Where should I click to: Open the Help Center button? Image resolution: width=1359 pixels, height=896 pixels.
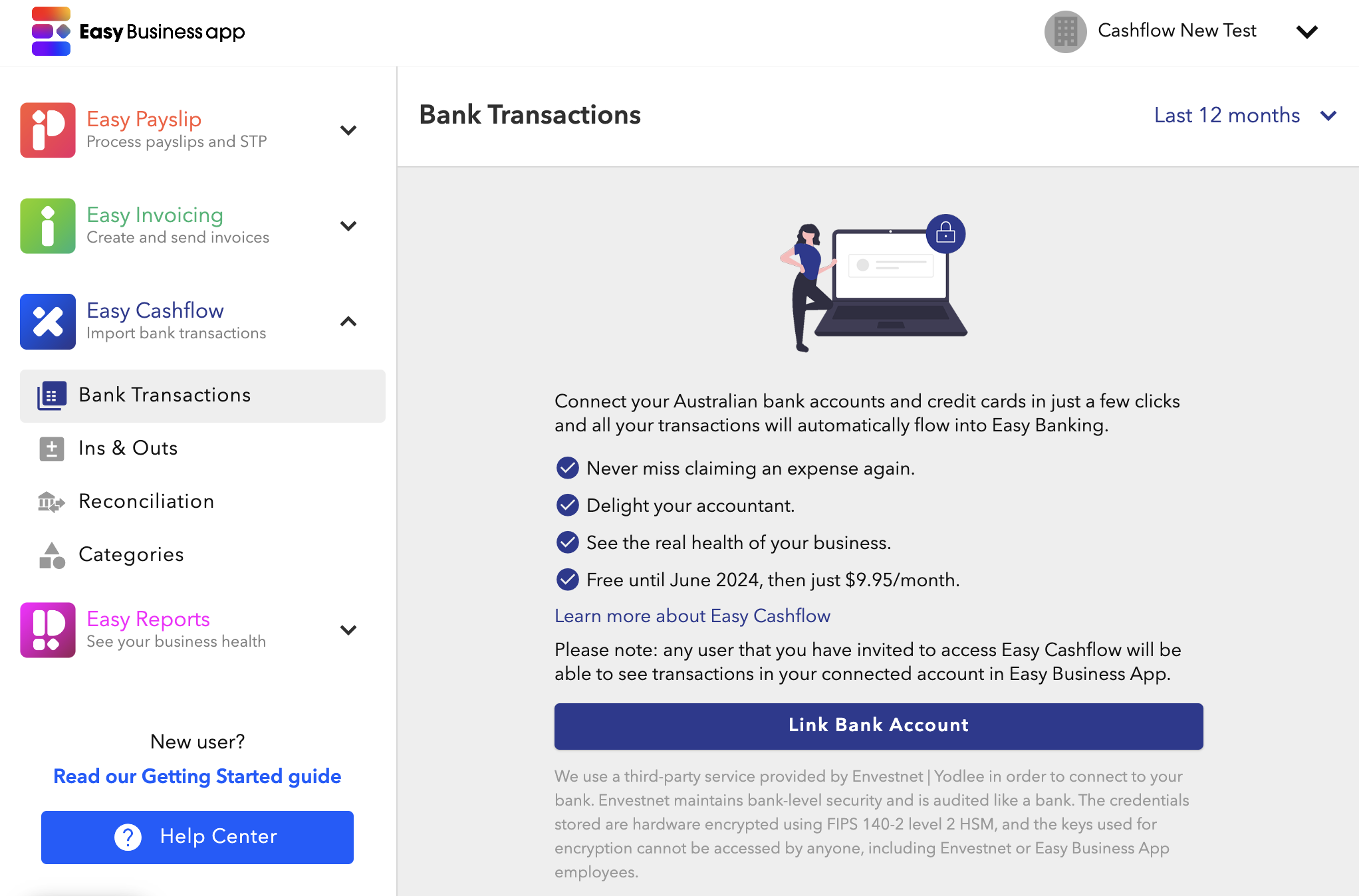click(x=197, y=837)
